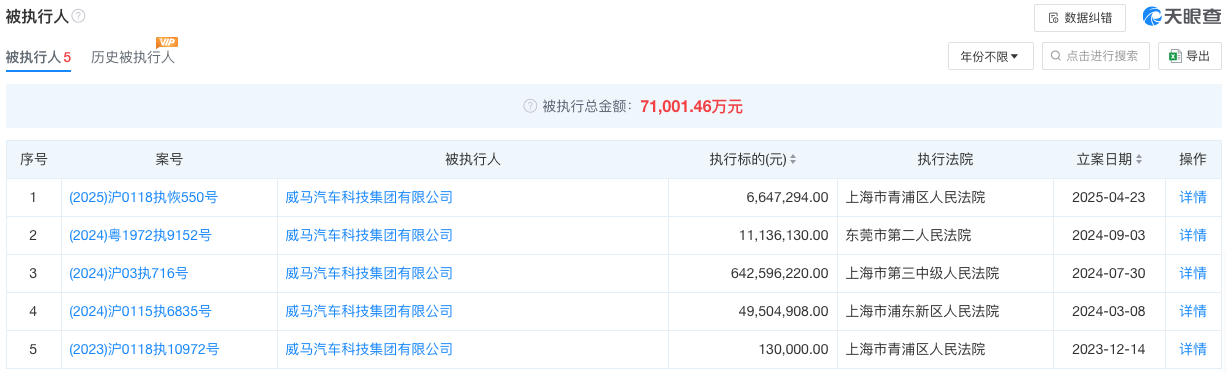Viewport: 1226px width, 374px height.
Task: Open 详情 for the 2024-07-30 case
Action: (x=1193, y=273)
